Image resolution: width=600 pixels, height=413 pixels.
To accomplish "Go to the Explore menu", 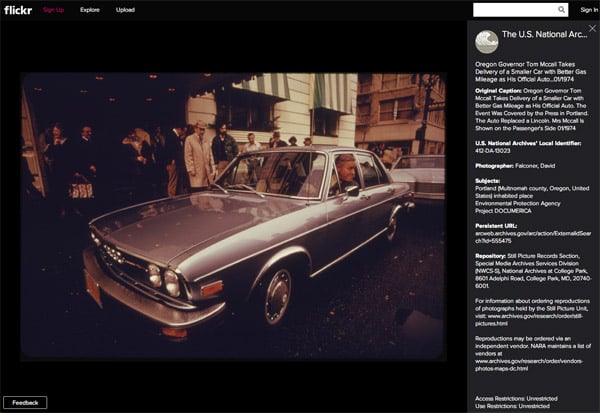I will (x=90, y=10).
